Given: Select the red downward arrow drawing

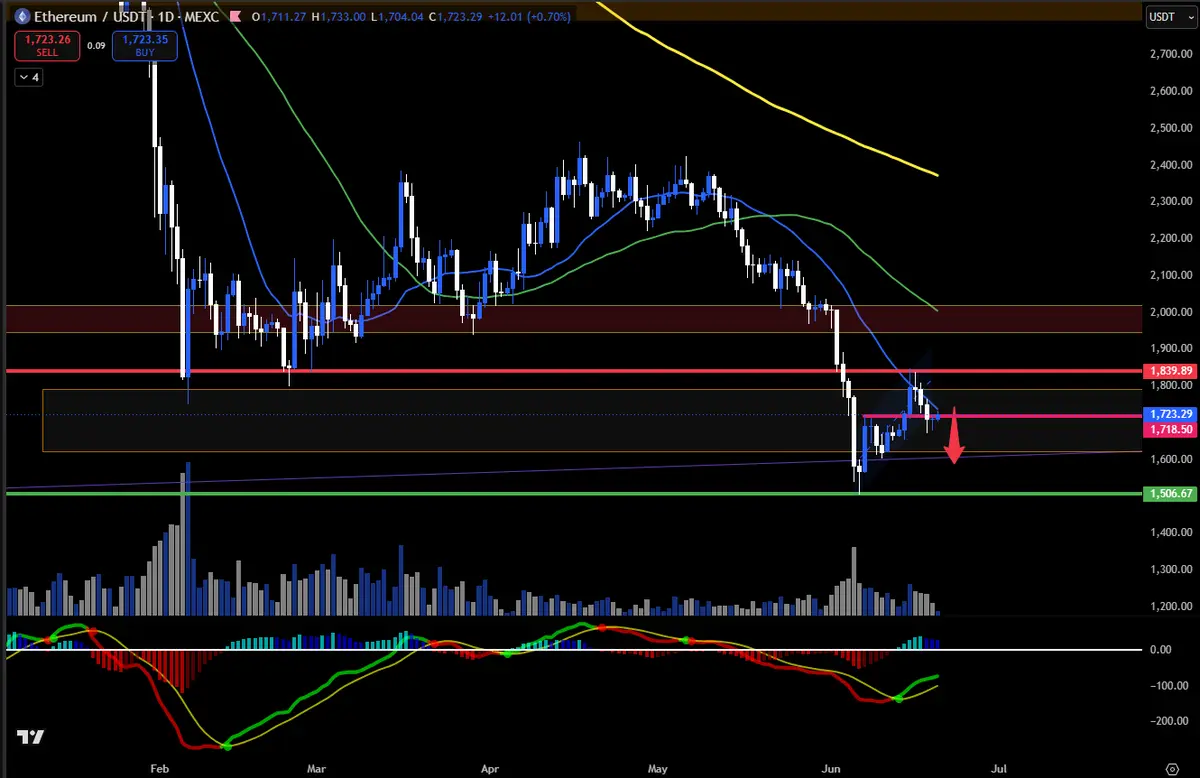Looking at the screenshot, I should tap(955, 436).
